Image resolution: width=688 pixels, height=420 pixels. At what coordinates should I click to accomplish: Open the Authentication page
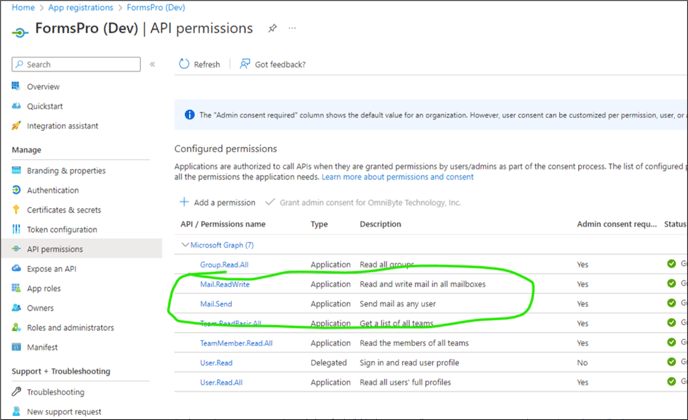(53, 190)
